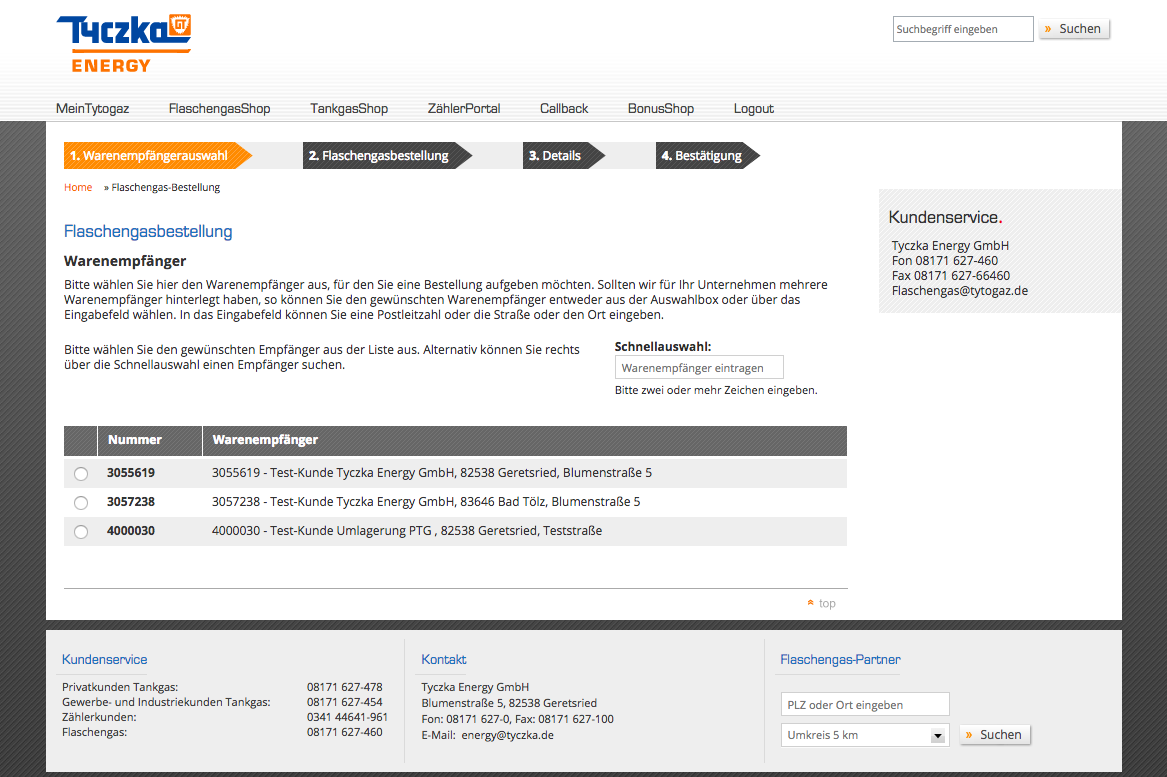Click the recipient text for 83646 Bad Tölz
This screenshot has height=777, width=1167.
(426, 502)
